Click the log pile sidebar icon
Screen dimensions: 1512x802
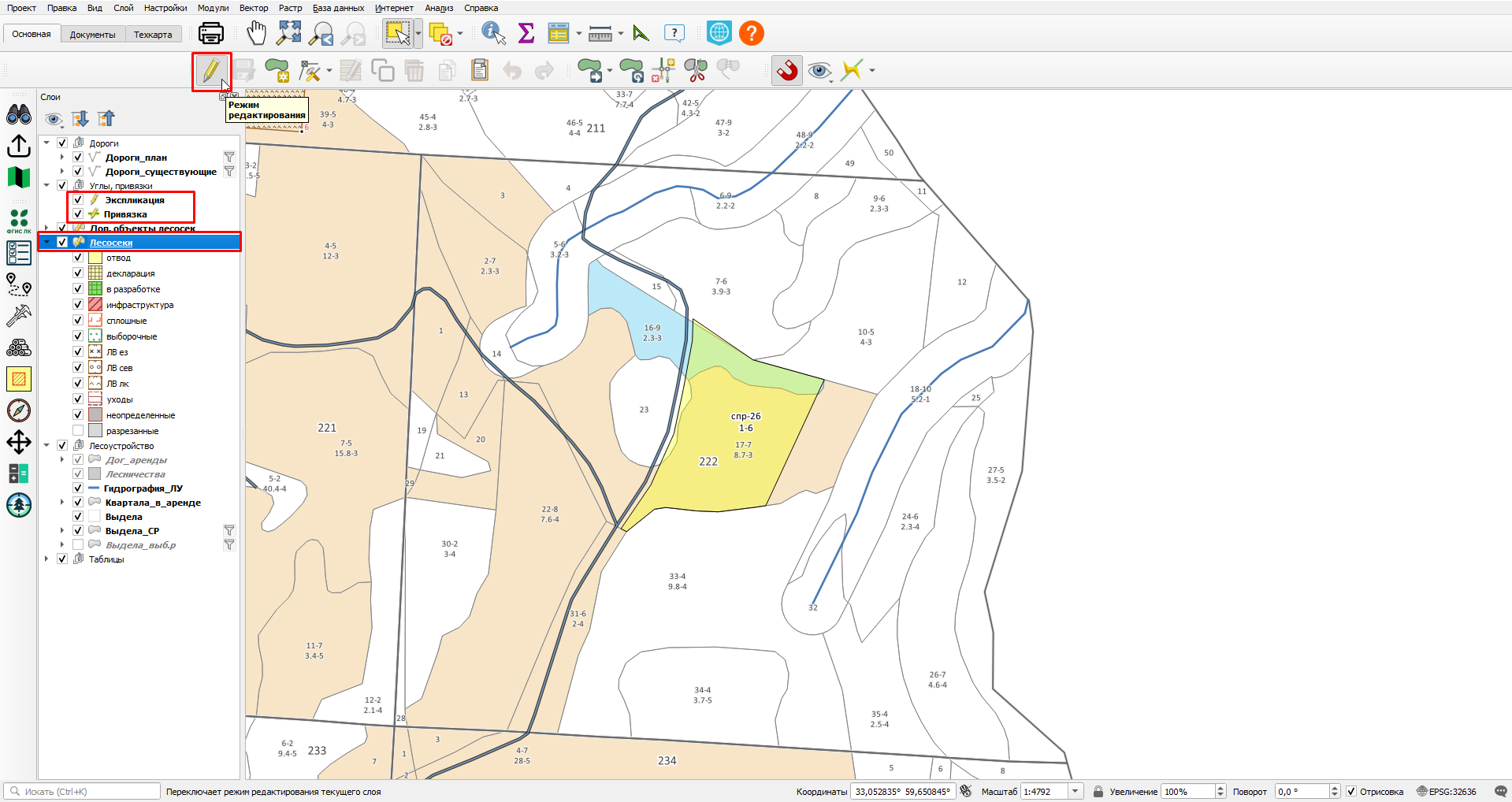point(19,347)
